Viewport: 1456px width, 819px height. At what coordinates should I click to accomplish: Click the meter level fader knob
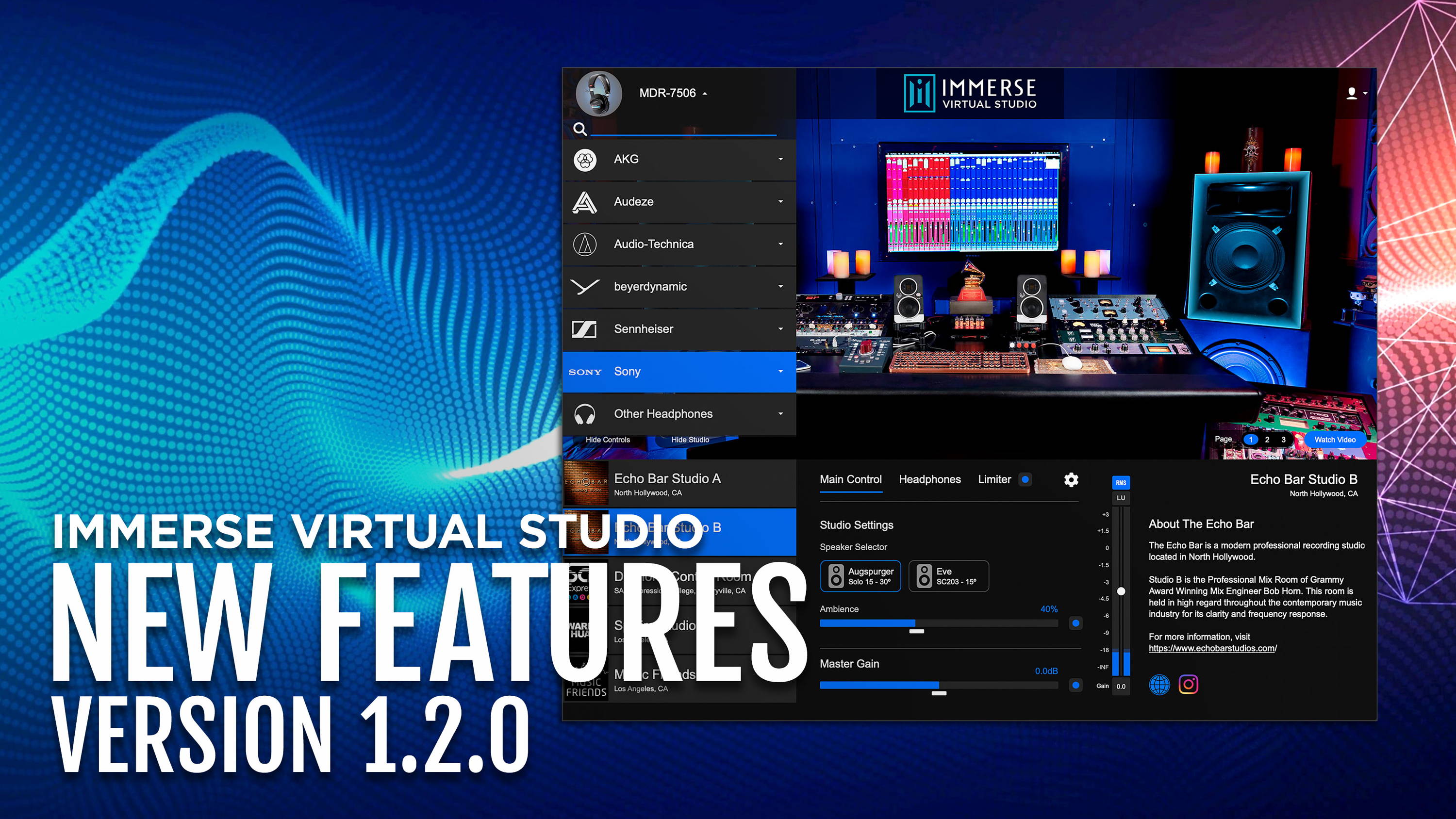1121,592
